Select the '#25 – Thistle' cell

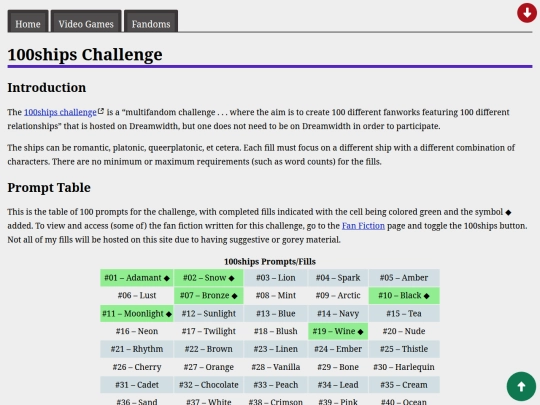point(404,349)
